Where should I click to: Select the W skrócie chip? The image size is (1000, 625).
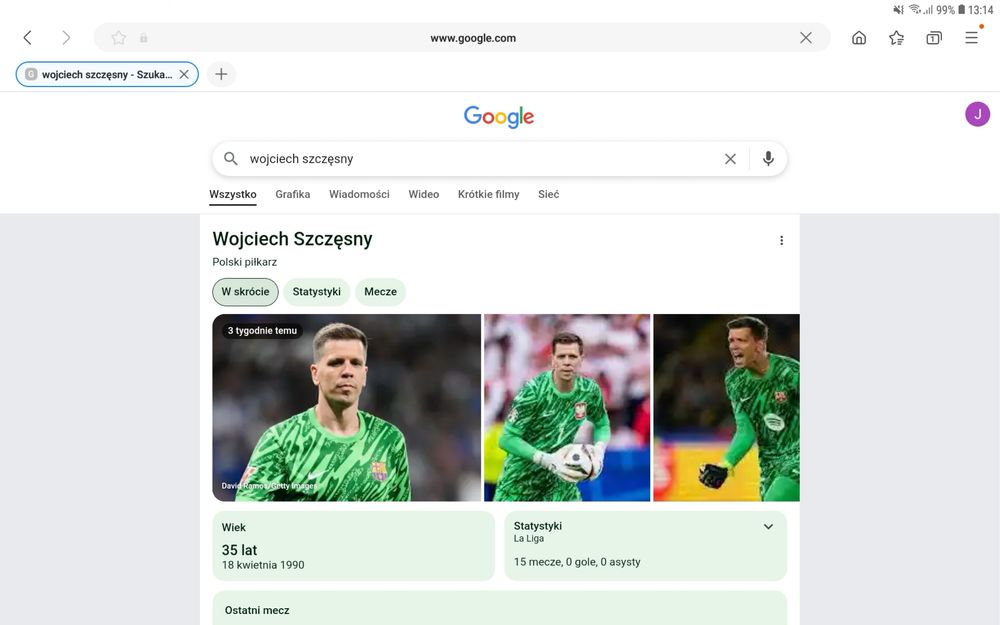click(x=246, y=291)
